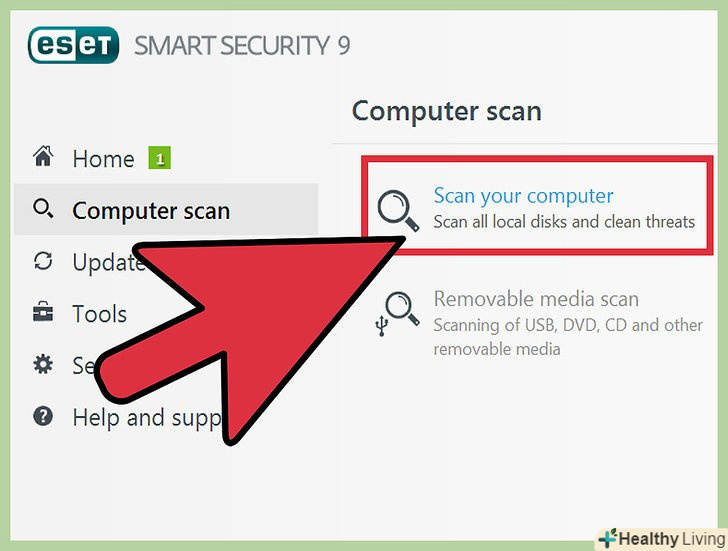
Task: Click the Computer scan magnifier sidebar icon
Action: click(43, 208)
